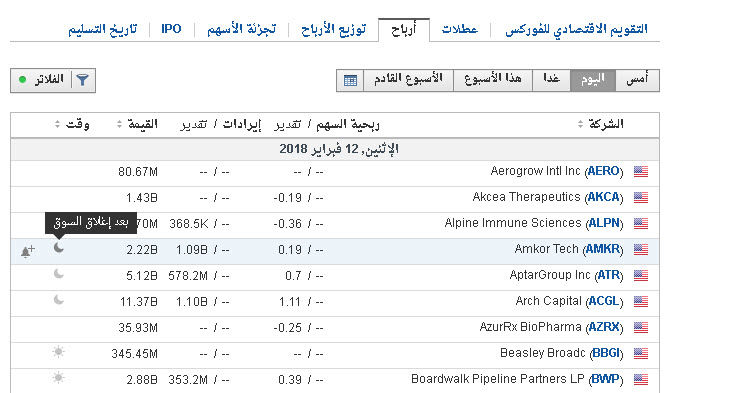Show هذا الأسبوع (this week) earnings

pos(493,80)
